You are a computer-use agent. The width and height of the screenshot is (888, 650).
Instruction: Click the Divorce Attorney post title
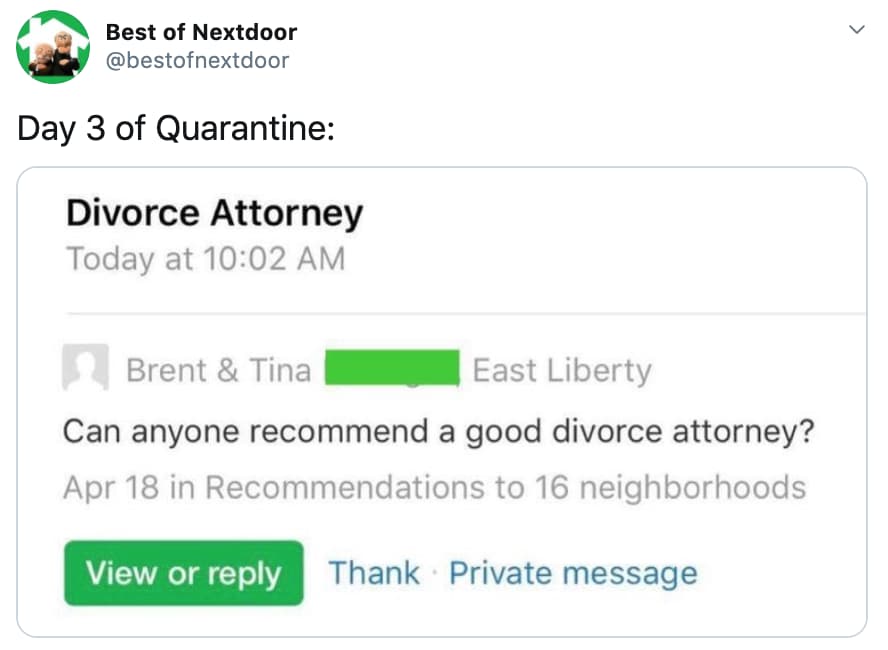click(214, 212)
